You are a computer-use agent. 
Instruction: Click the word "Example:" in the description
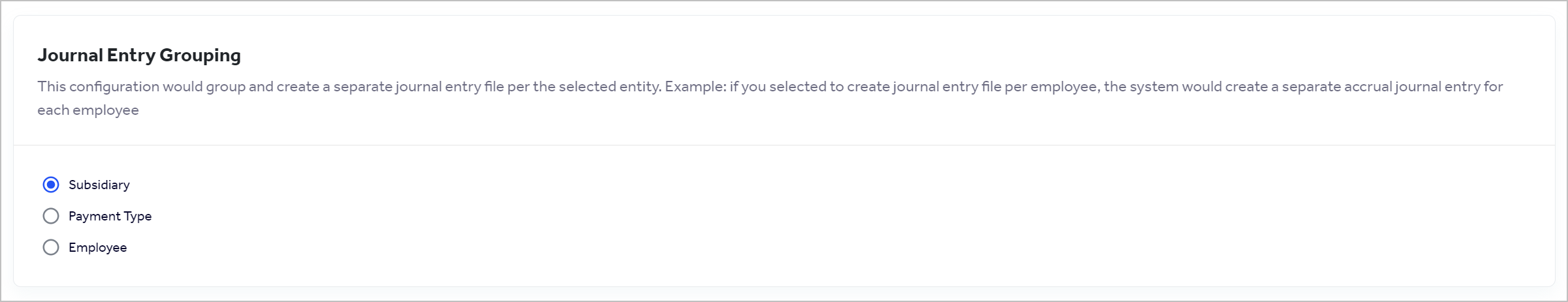coord(695,86)
